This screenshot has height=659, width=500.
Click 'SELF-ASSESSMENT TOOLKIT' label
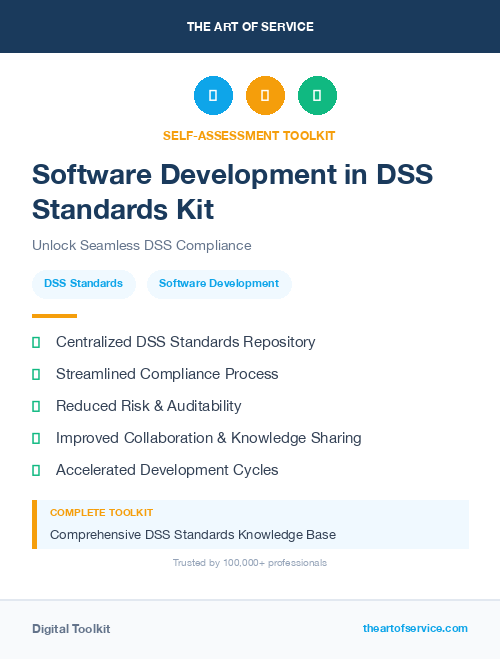tap(249, 136)
